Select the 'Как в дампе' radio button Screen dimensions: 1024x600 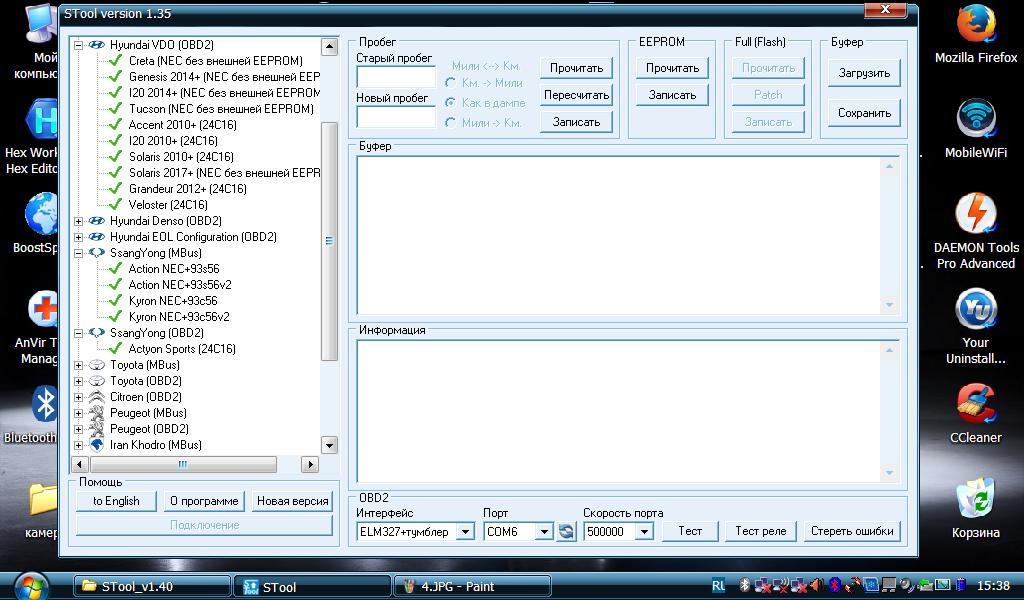[451, 103]
